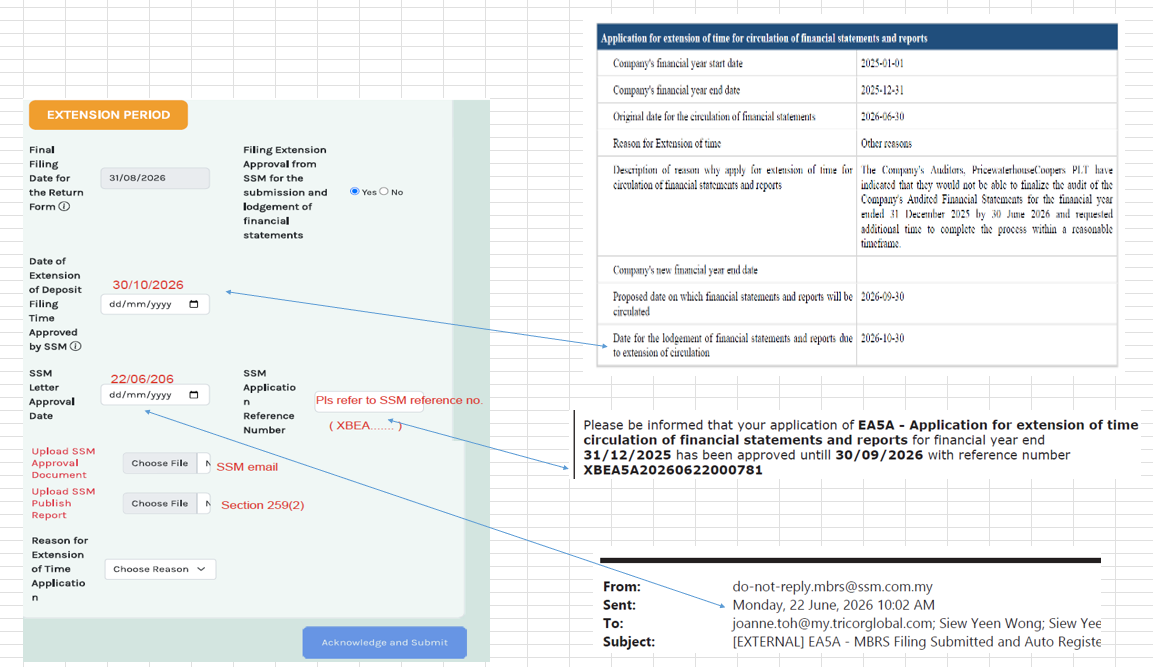Focus Date of Extension dd/mm/yyyy field
1153x667 pixels.
pos(155,304)
